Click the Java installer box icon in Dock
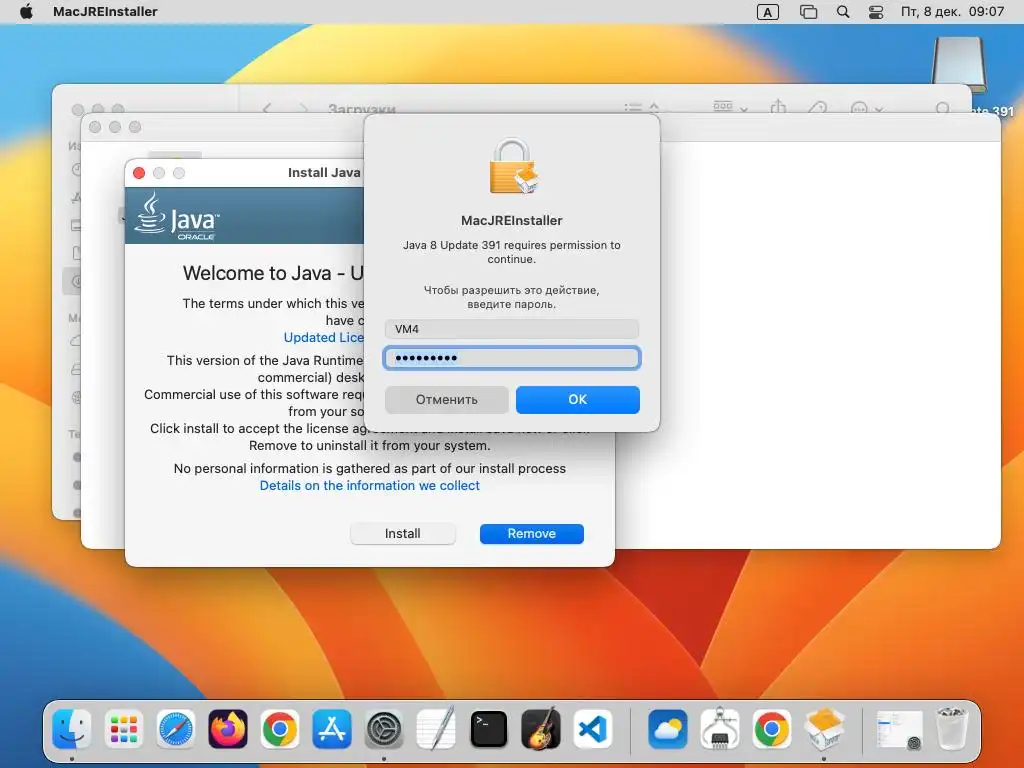Viewport: 1024px width, 768px height. (x=824, y=729)
